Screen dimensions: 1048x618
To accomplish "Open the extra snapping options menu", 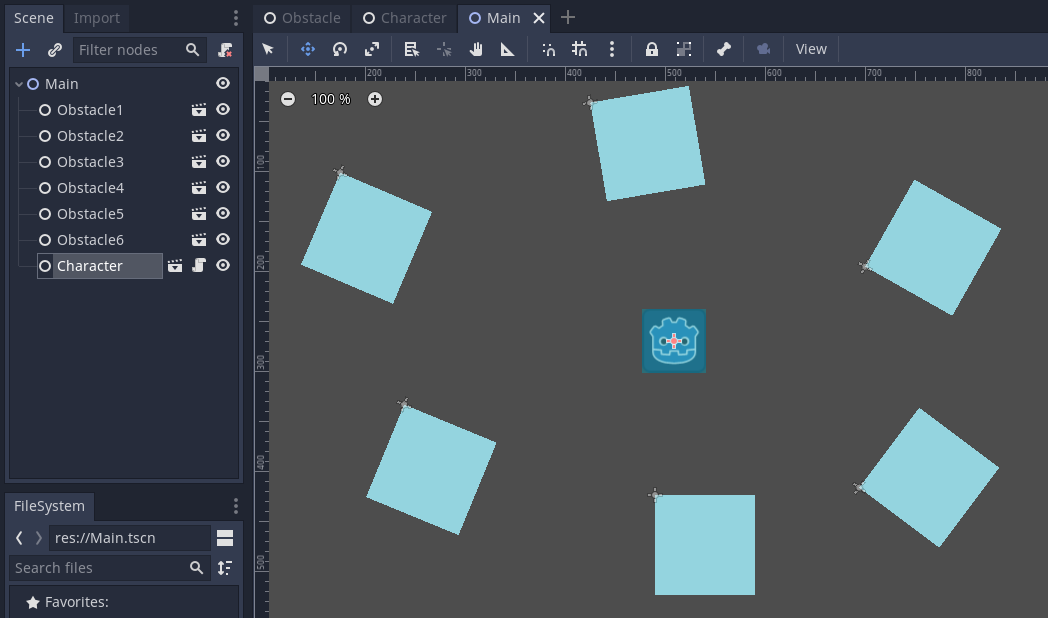I will (x=612, y=48).
